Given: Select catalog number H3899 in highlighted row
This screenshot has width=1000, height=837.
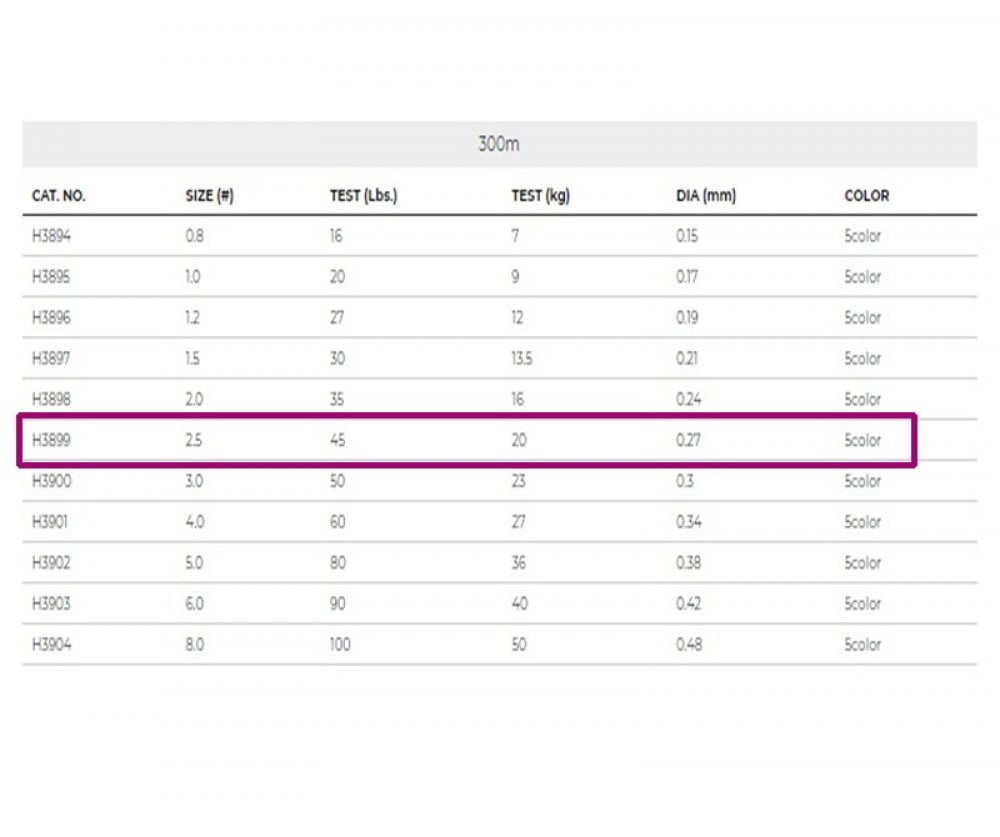Looking at the screenshot, I should [x=52, y=440].
